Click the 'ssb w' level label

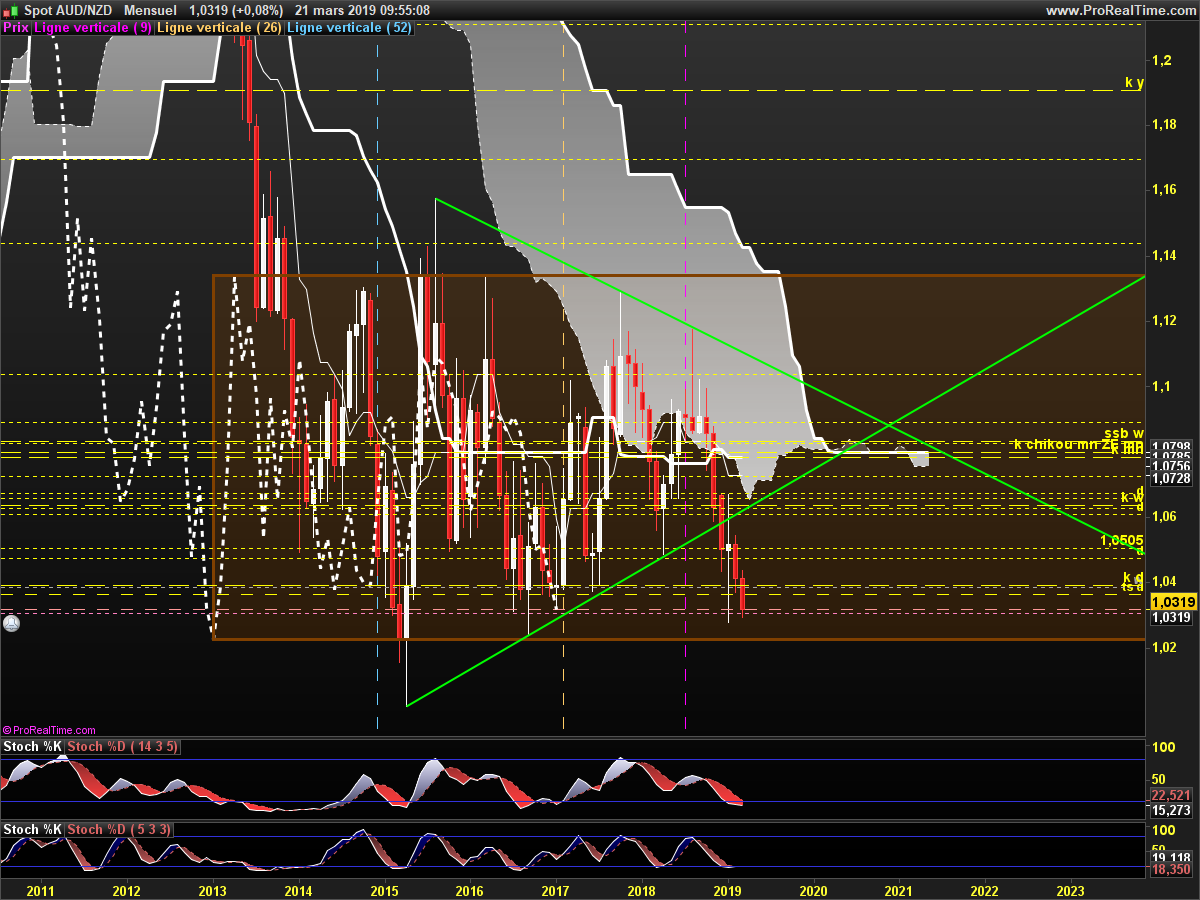[x=1124, y=433]
